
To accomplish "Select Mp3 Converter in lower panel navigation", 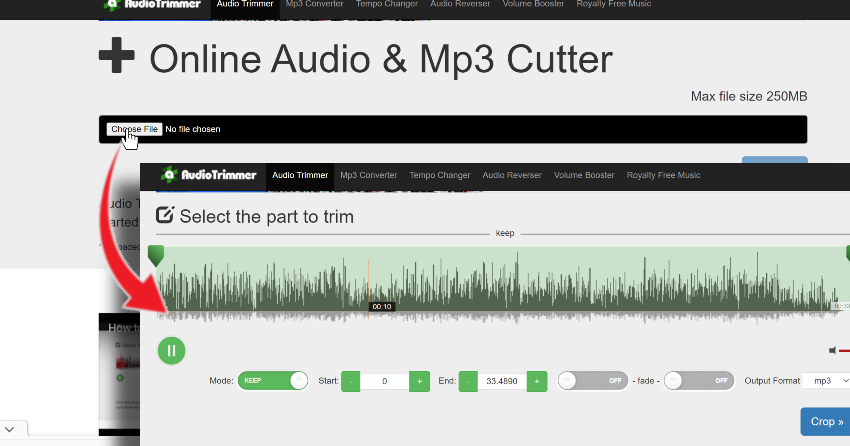I will coord(369,176).
